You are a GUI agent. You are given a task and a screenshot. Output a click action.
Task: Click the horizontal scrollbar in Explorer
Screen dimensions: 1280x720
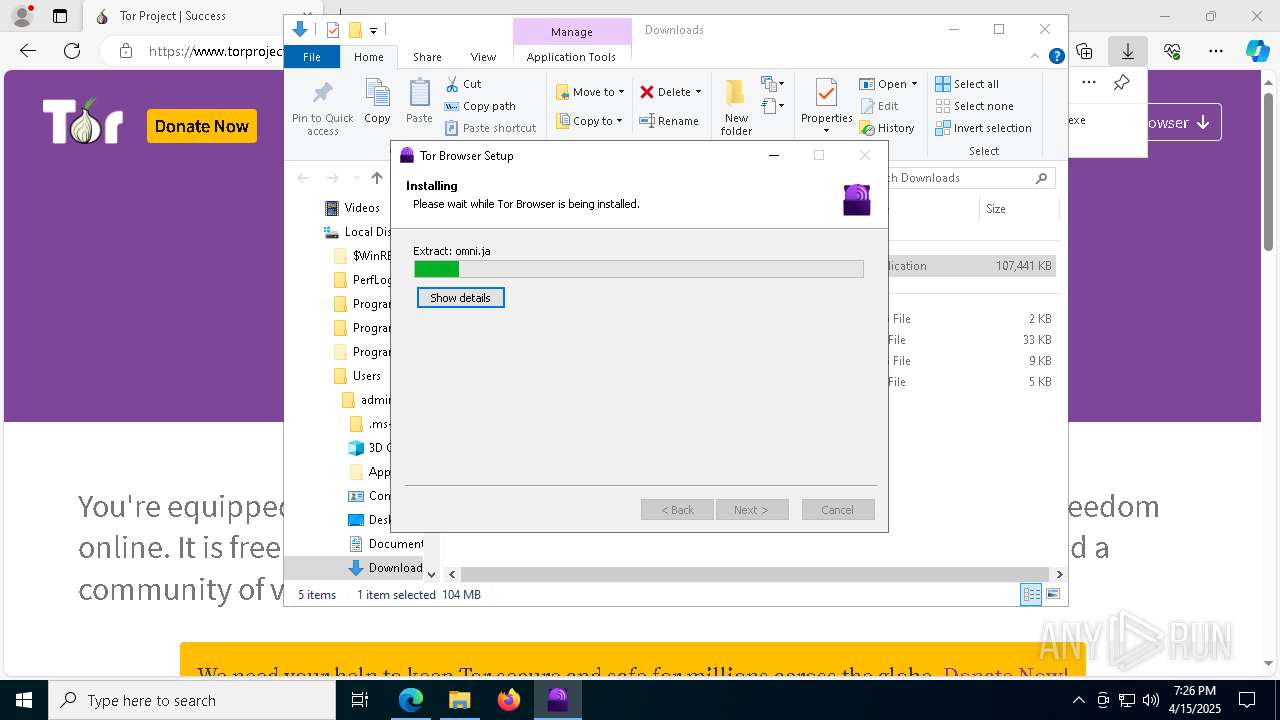(756, 574)
